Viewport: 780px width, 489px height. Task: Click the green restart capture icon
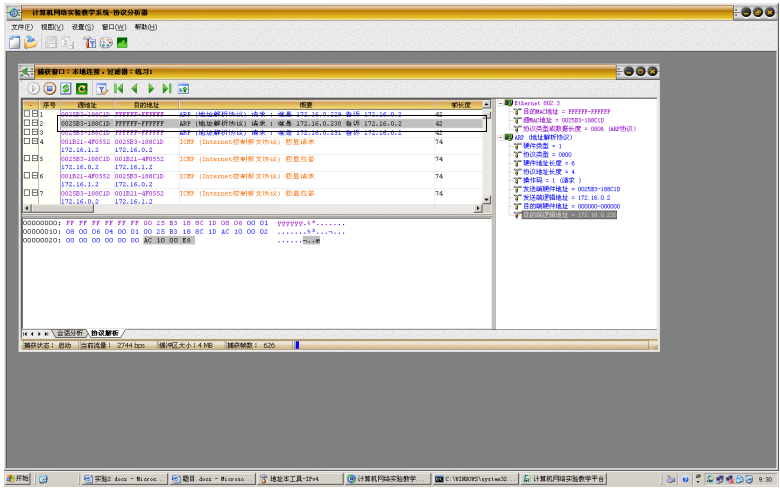pyautogui.click(x=82, y=89)
